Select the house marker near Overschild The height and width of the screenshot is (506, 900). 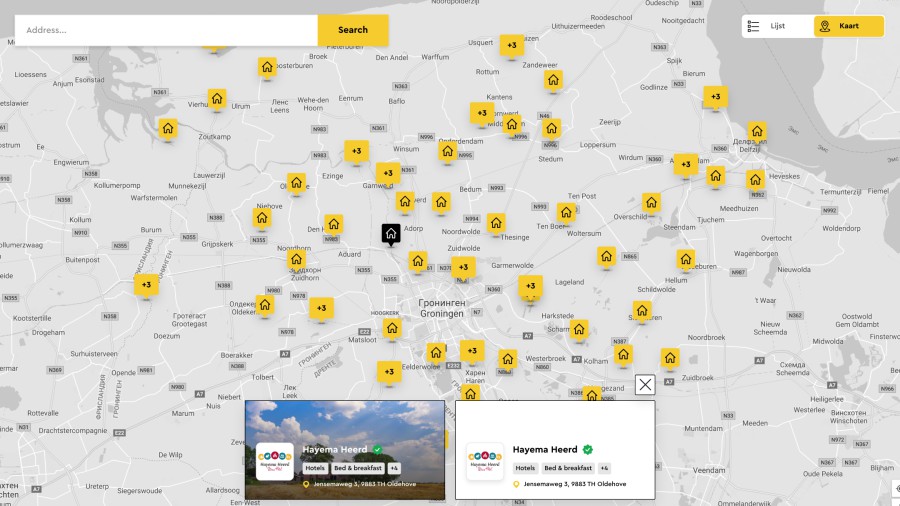pyautogui.click(x=651, y=203)
